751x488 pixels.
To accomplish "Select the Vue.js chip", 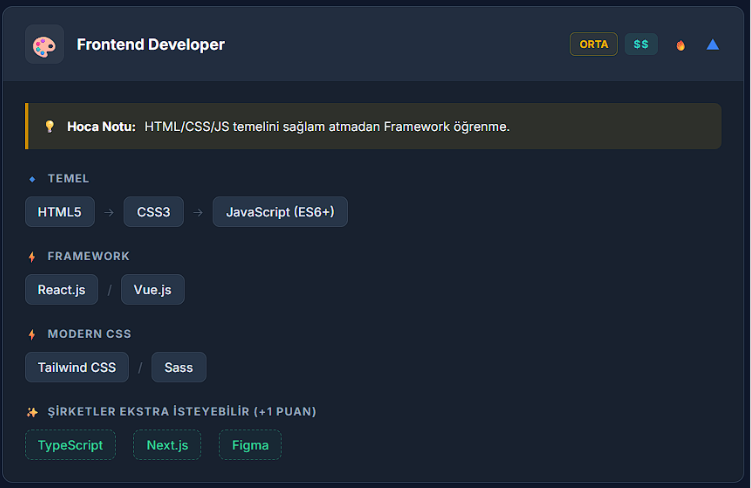I will 152,290.
